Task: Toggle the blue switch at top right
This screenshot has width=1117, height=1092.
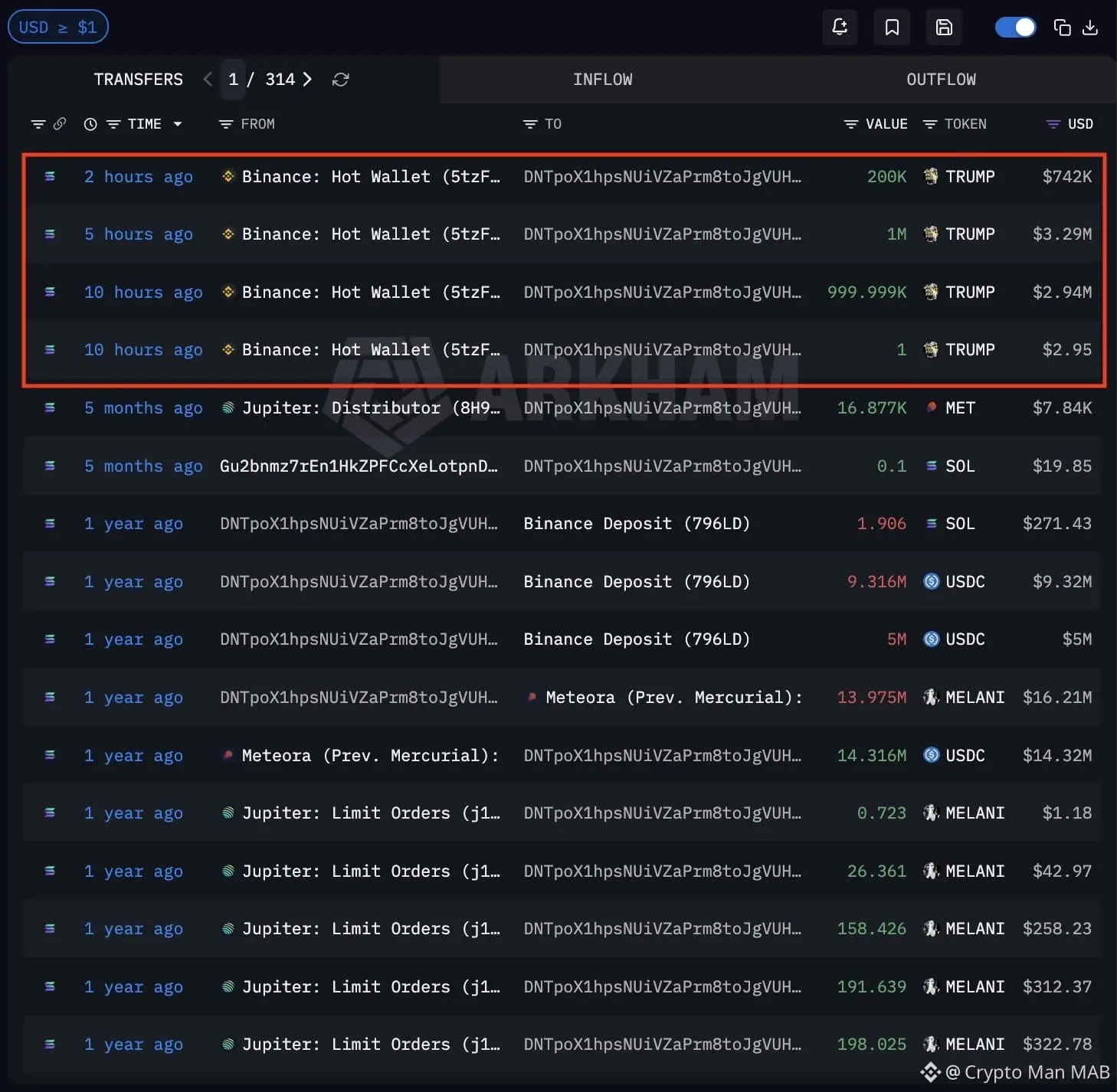Action: pyautogui.click(x=1015, y=28)
